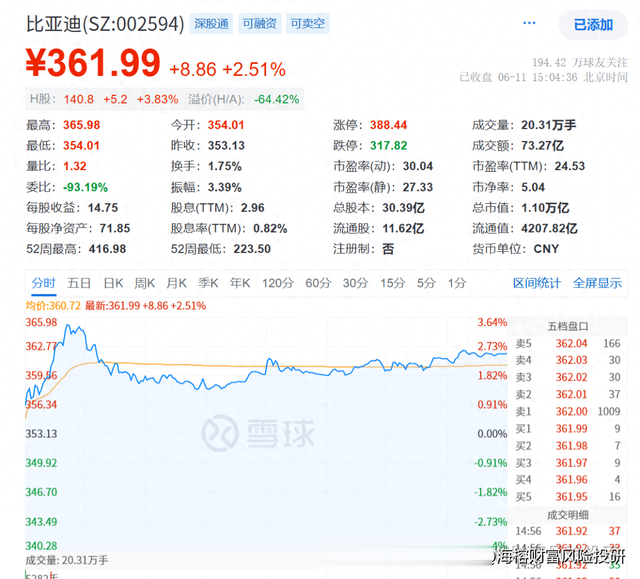640x579 pixels.
Task: Switch to the 五日 chart tab
Action: (x=79, y=283)
